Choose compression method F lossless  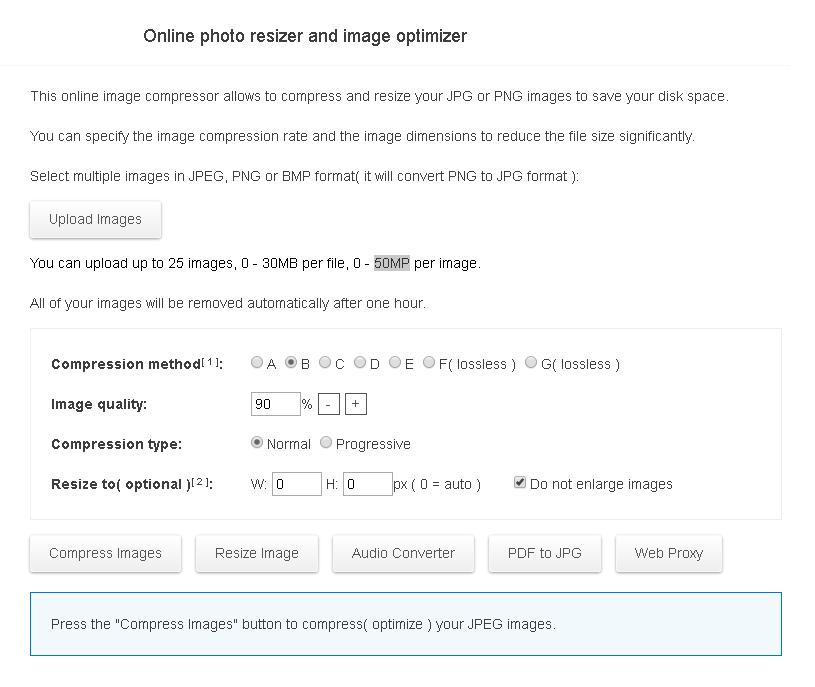[x=427, y=363]
